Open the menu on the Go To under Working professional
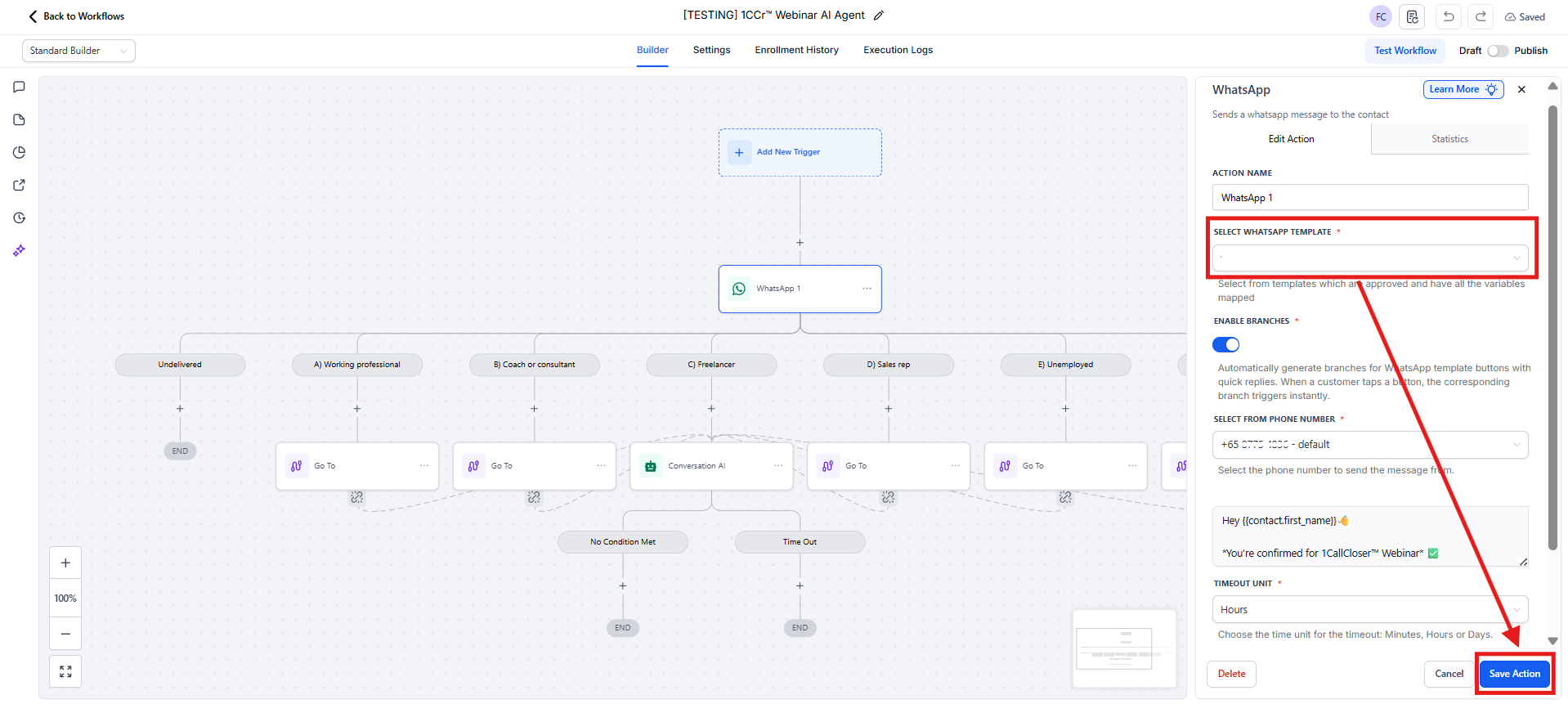 (424, 466)
